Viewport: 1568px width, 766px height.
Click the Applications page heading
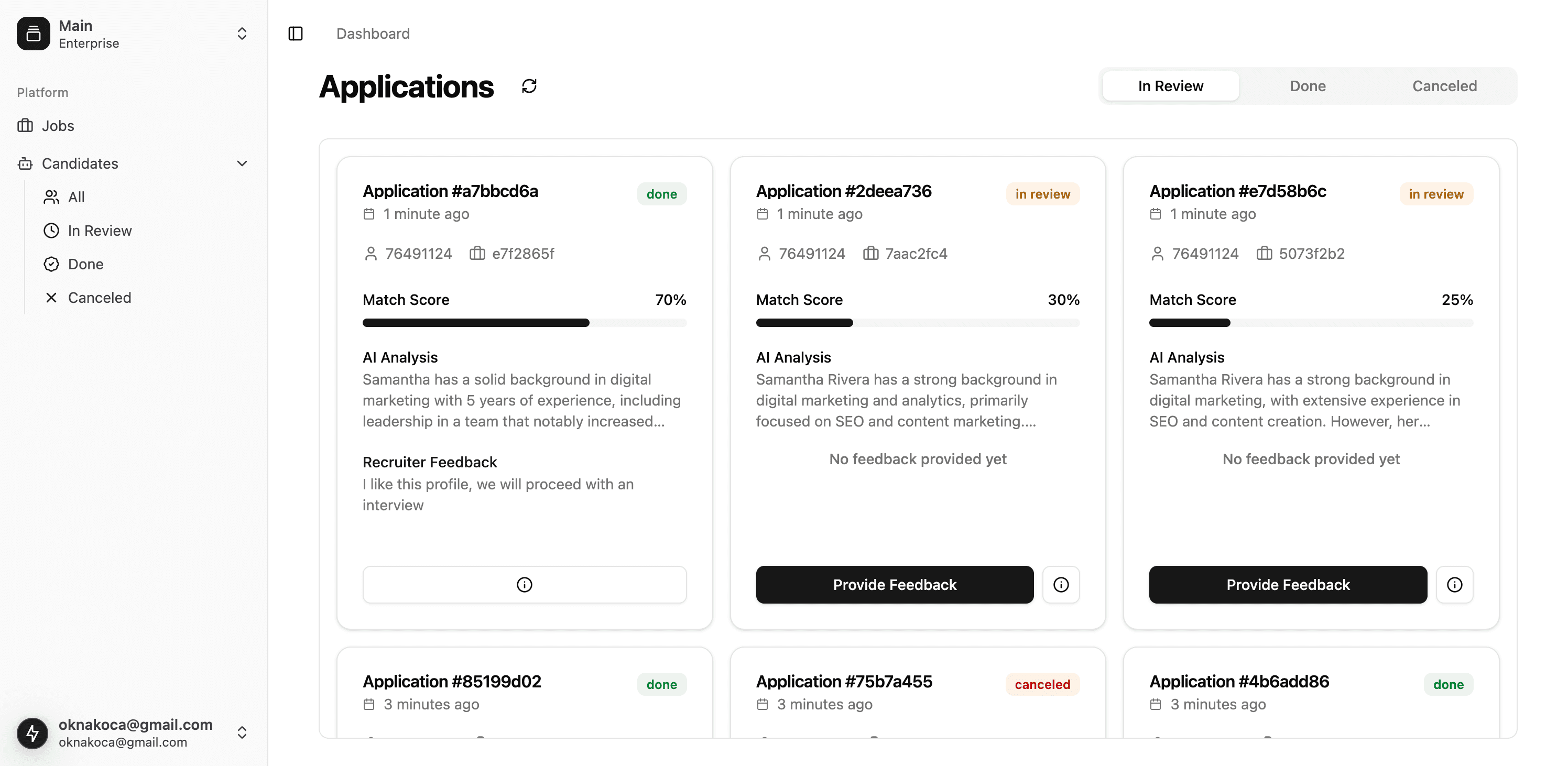coord(406,86)
